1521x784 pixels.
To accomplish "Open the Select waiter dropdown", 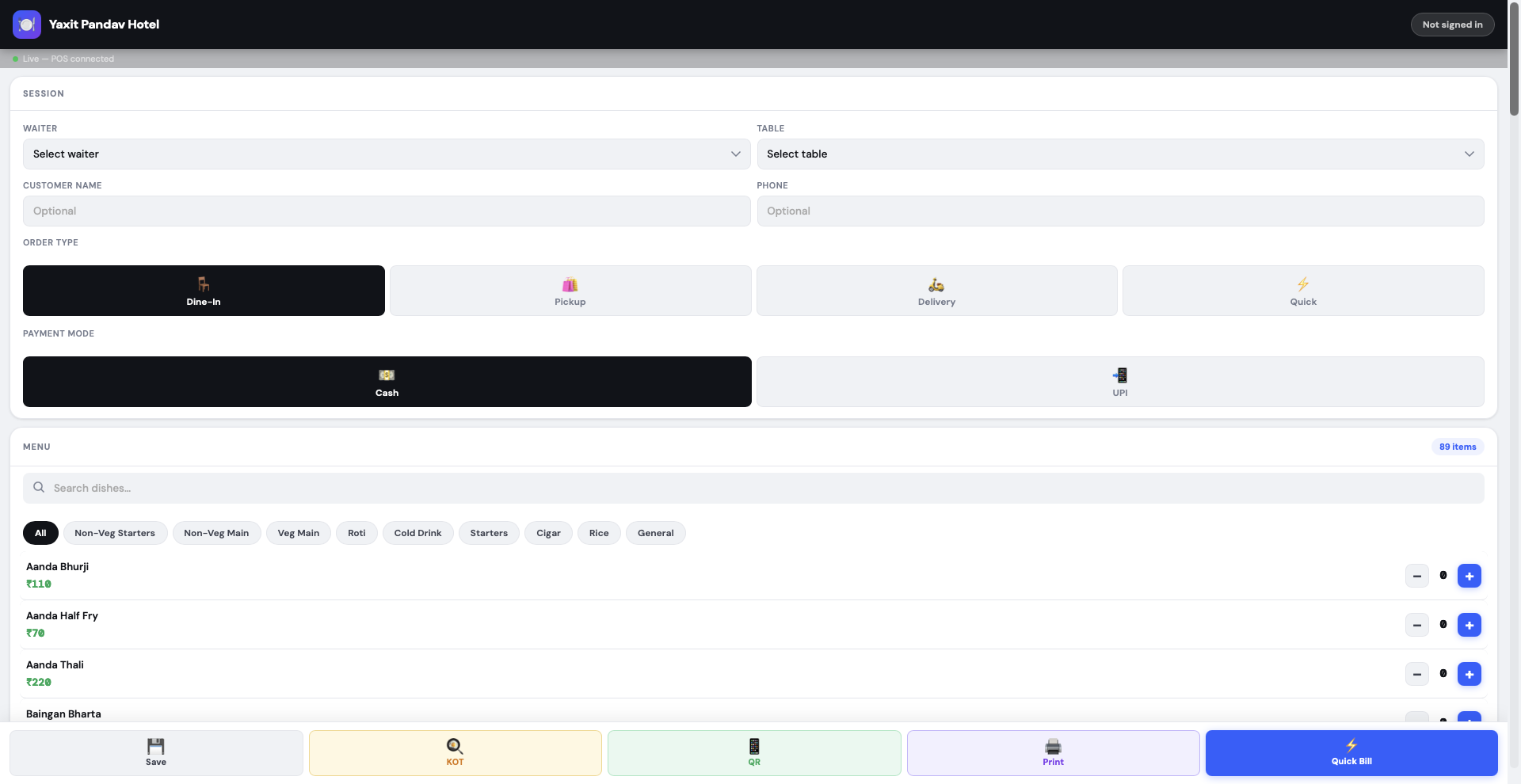I will coord(387,154).
